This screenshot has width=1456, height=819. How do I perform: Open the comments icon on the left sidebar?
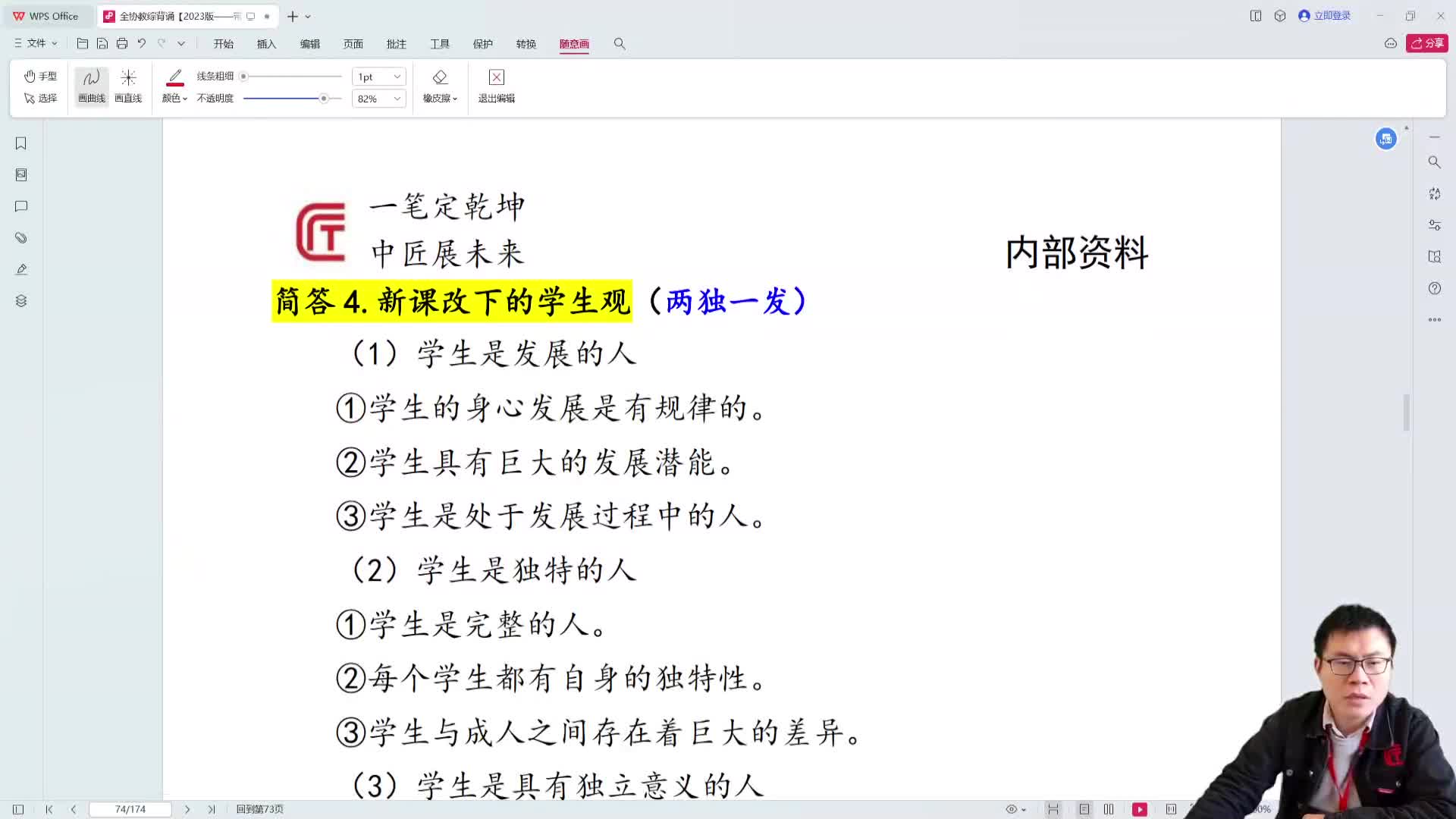click(x=20, y=206)
